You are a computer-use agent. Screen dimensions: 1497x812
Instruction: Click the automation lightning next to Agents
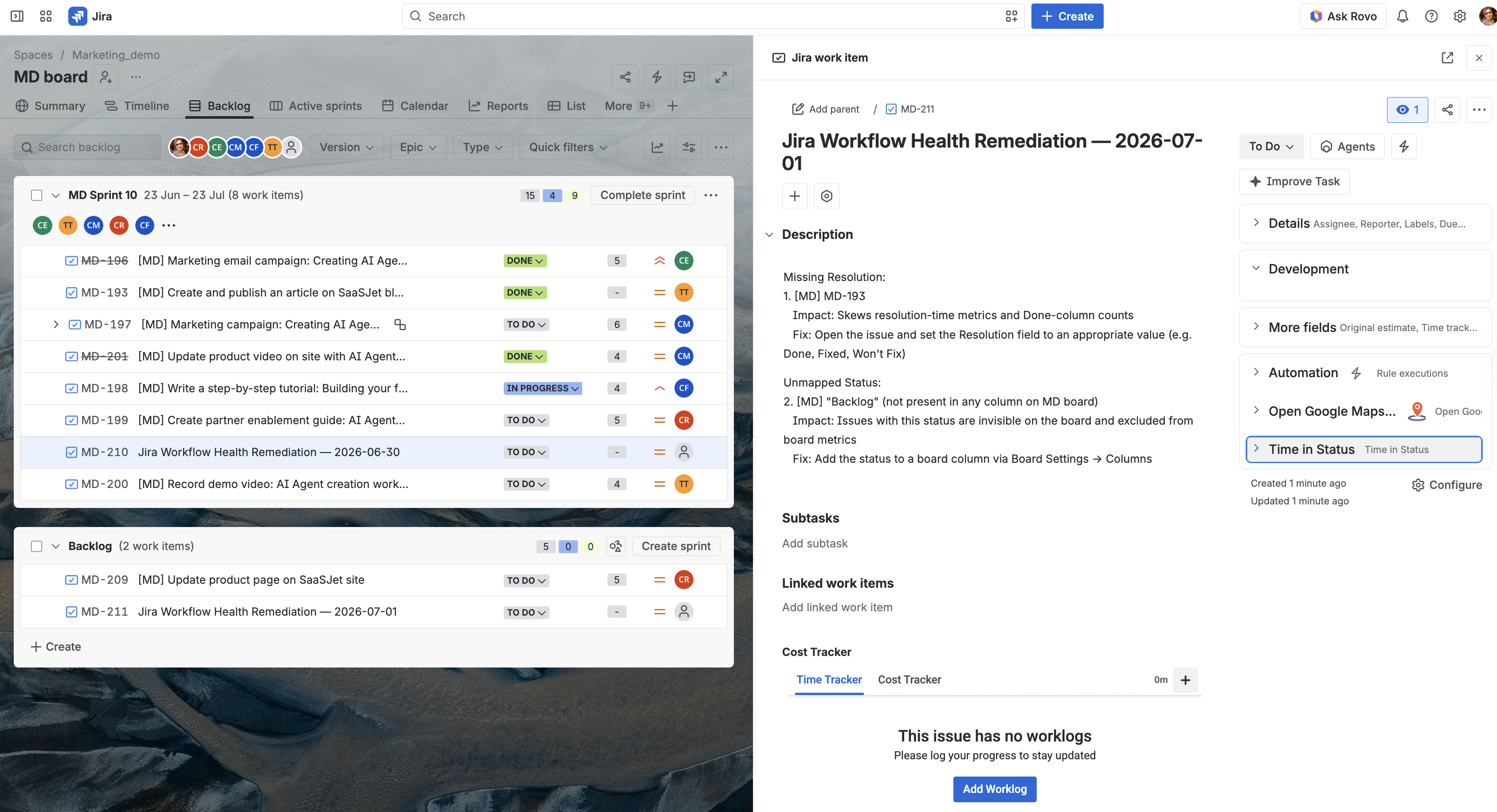click(x=1404, y=146)
